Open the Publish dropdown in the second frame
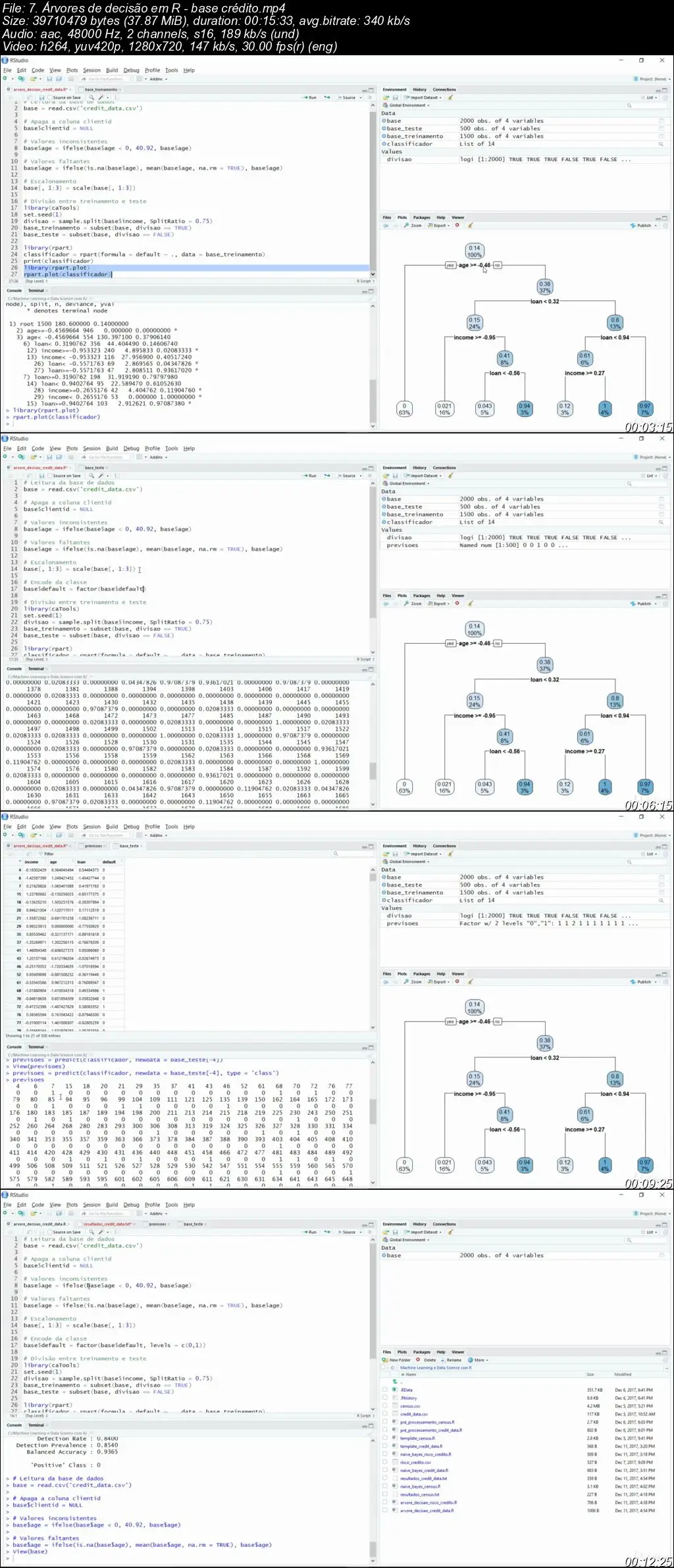 pos(642,604)
